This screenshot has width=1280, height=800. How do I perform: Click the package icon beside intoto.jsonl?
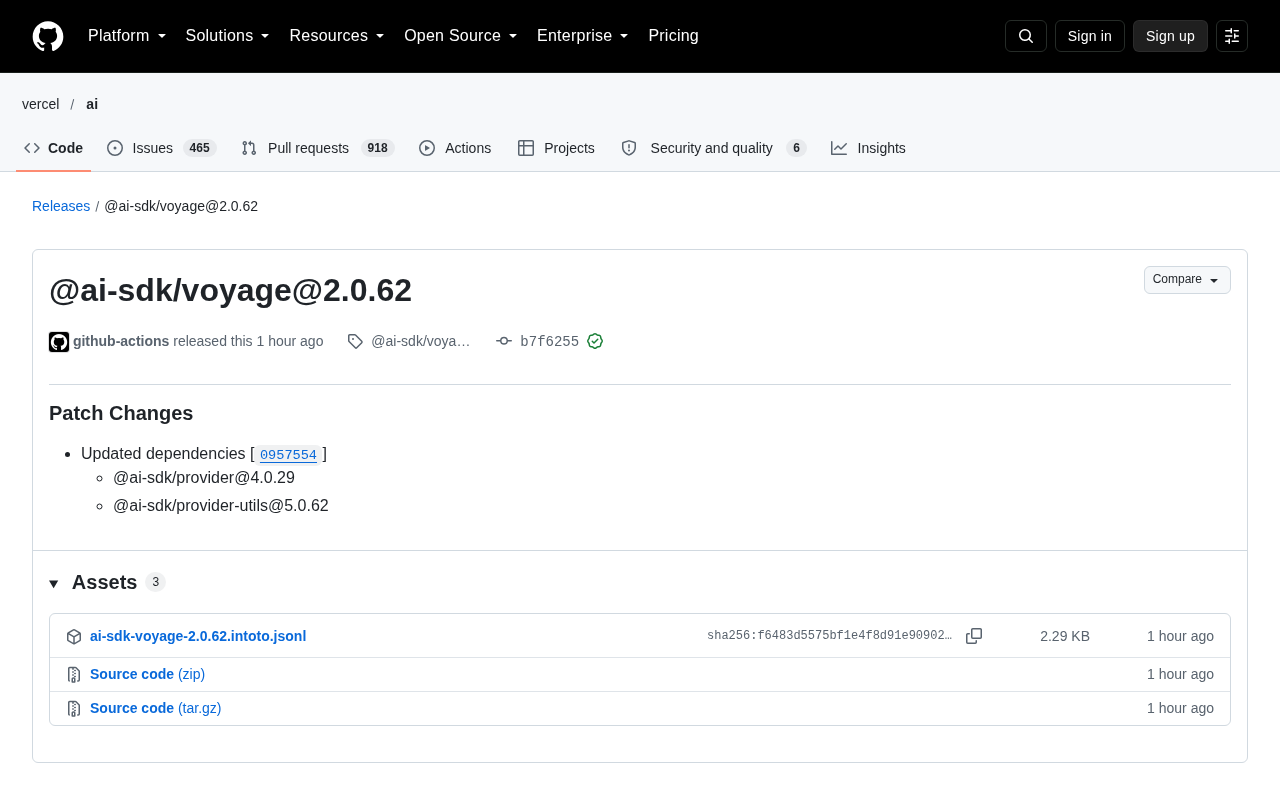point(74,636)
